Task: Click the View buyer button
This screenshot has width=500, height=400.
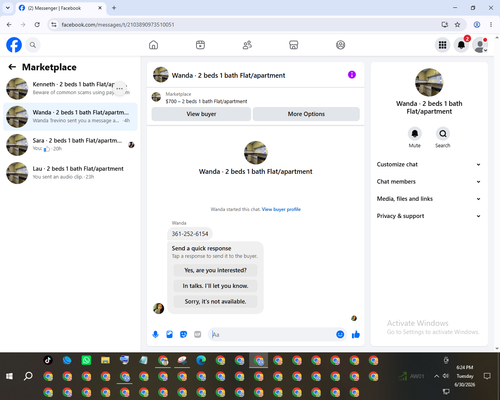Action: coord(201,114)
